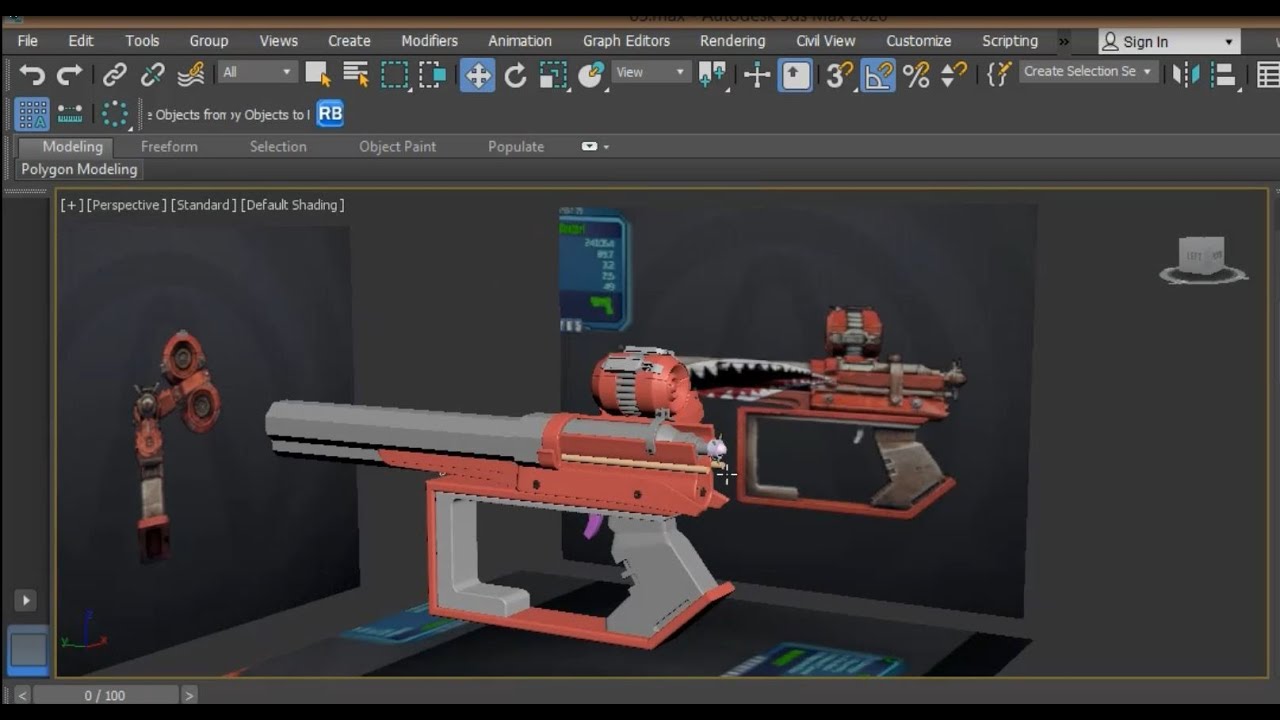Click the Align tool icon
Screen dimensions: 1280x720
pyautogui.click(x=1223, y=74)
